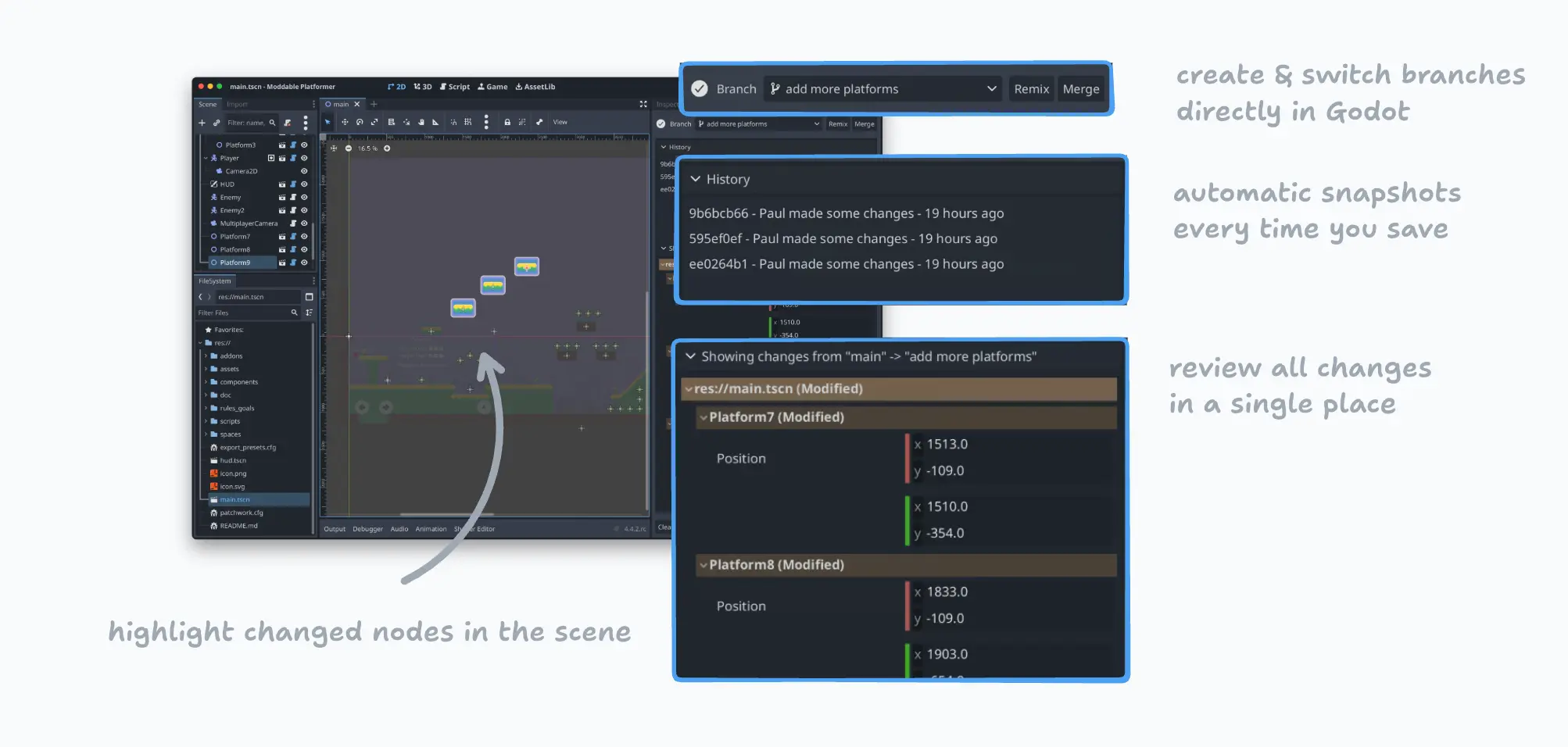
Task: Switch to the Script workspace
Action: tap(455, 87)
